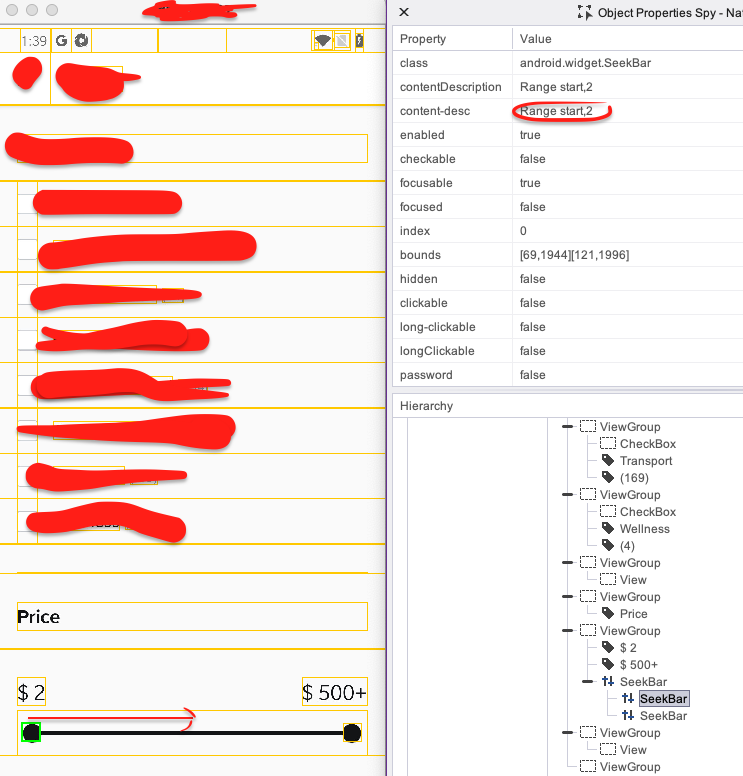Select the android.widget.SeekBar class value
This screenshot has width=743, height=776.
coord(585,63)
